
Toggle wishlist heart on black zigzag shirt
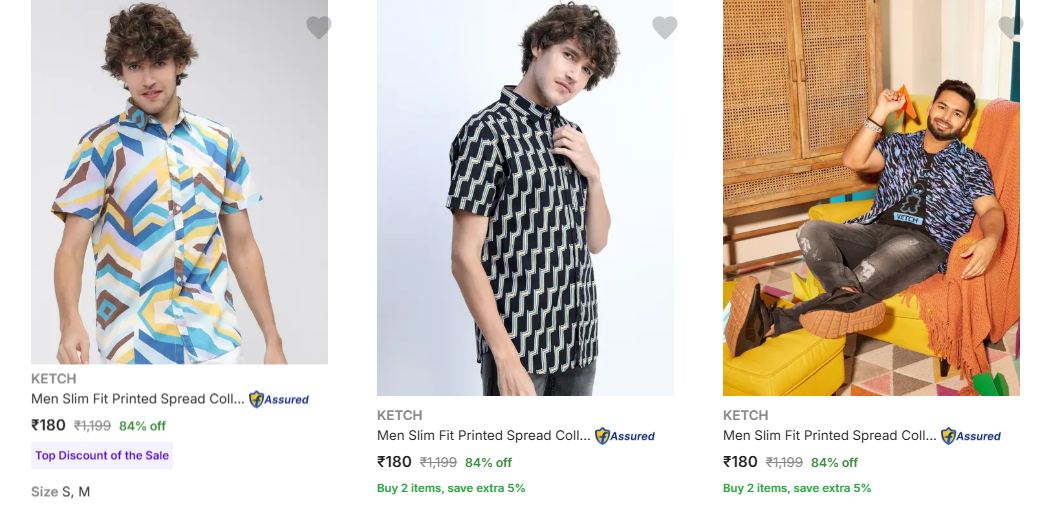pyautogui.click(x=665, y=28)
